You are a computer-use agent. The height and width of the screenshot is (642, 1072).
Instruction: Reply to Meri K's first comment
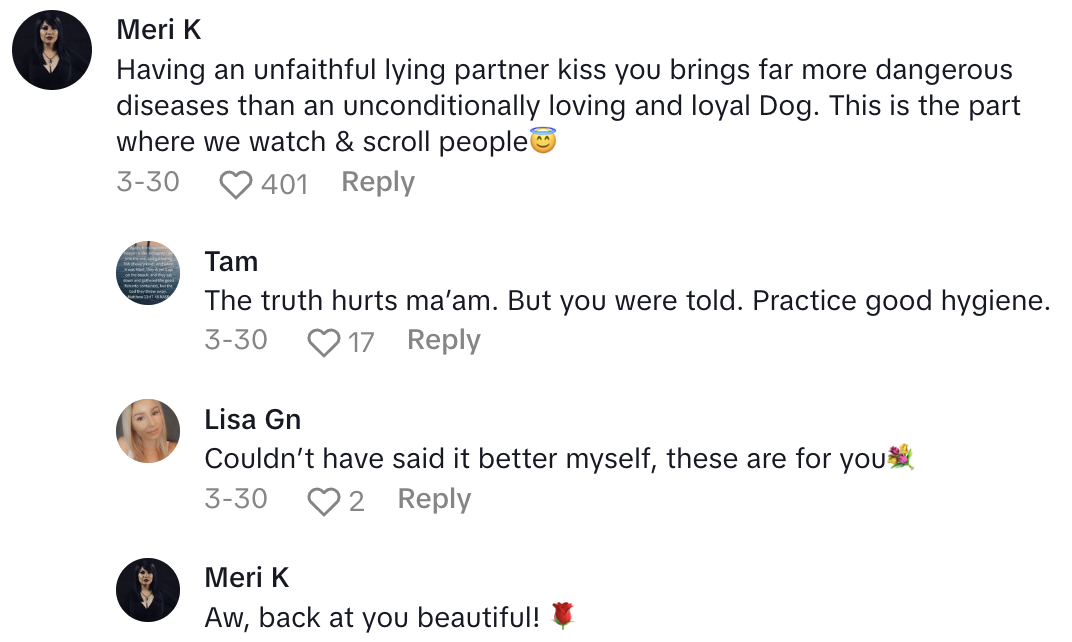click(377, 182)
